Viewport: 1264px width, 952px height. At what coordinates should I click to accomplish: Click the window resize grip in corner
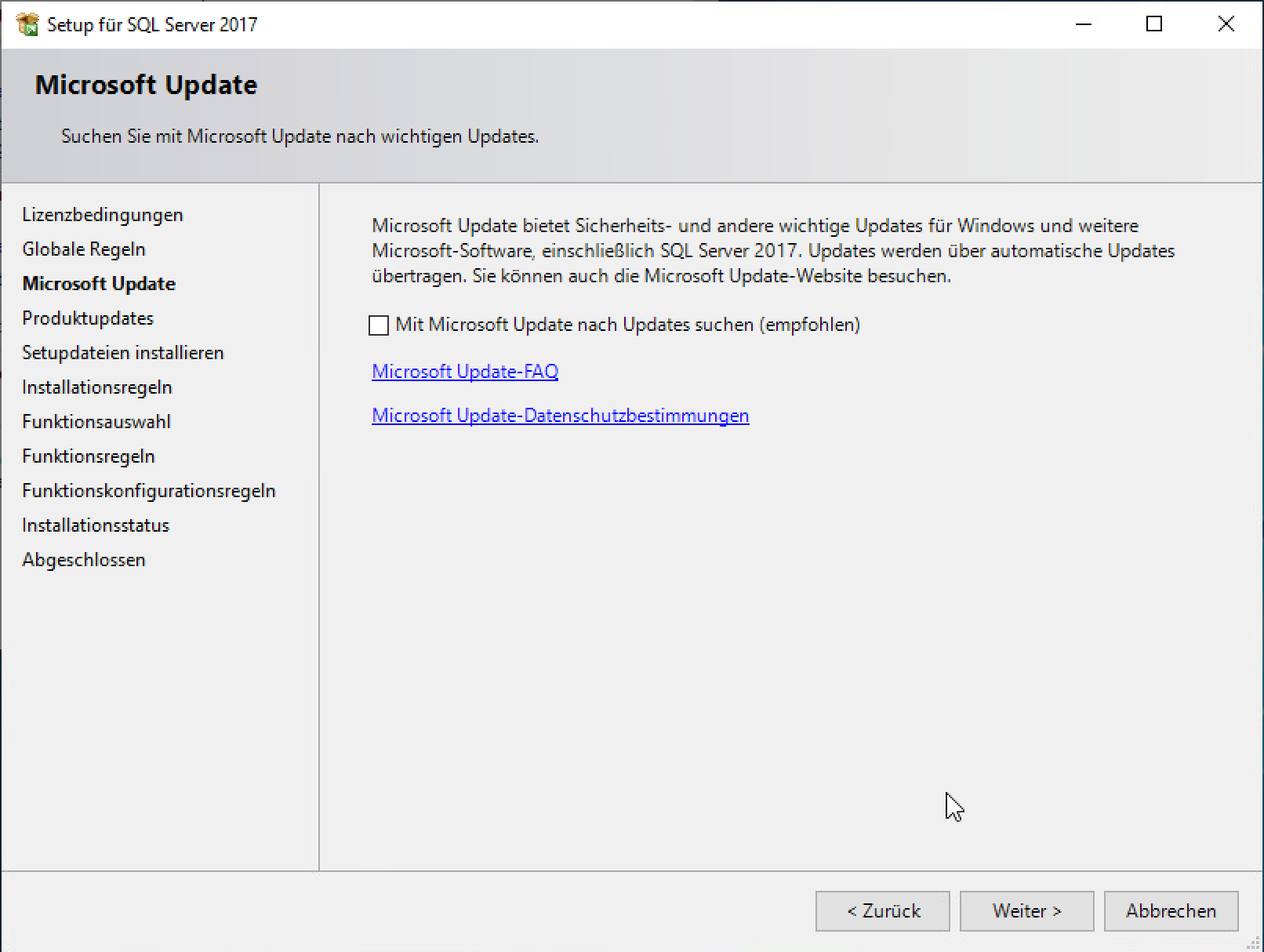pos(1255,944)
